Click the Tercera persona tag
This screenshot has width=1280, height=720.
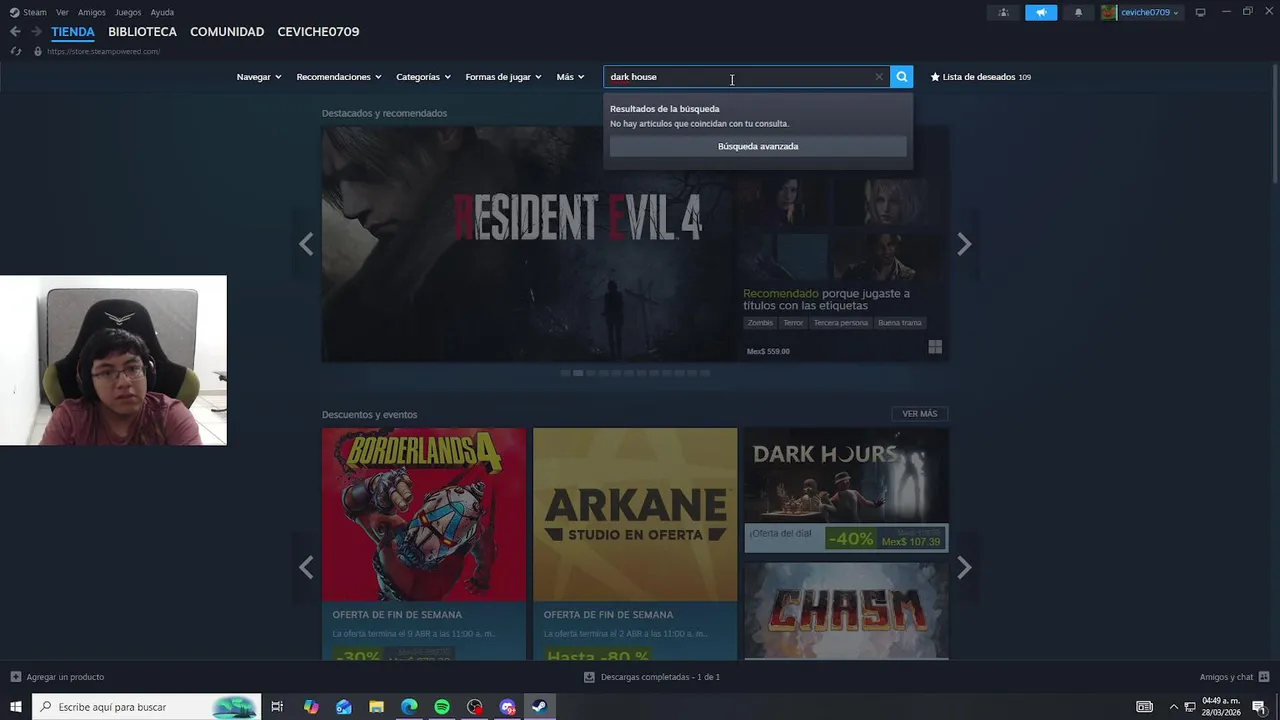click(x=841, y=323)
